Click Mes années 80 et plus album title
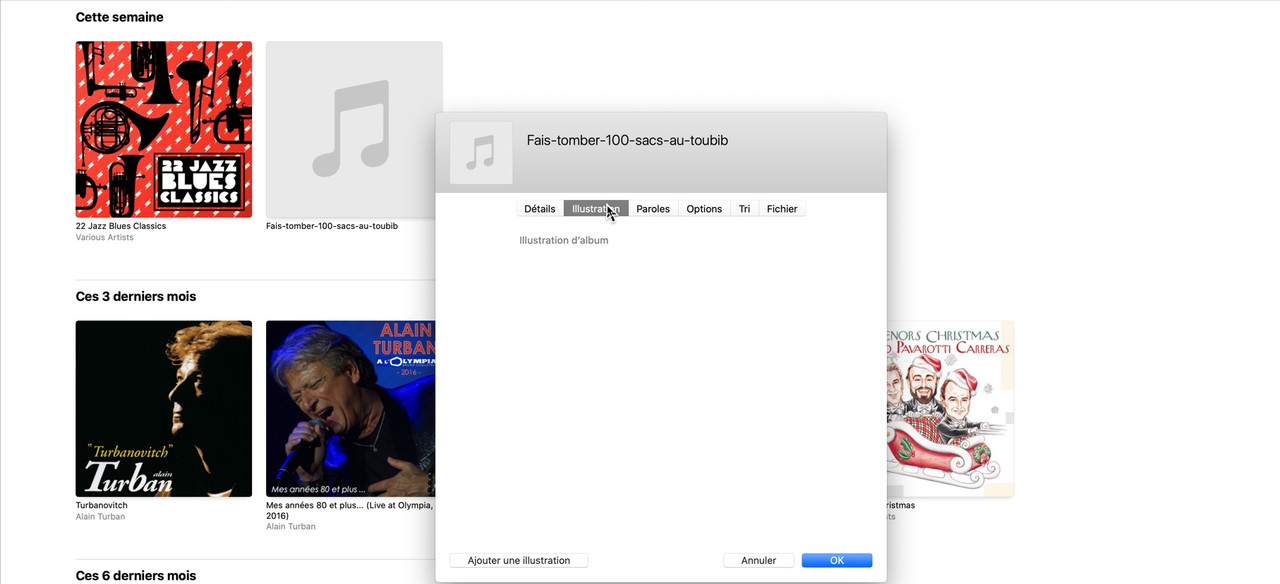Viewport: 1280px width, 584px height. [350, 510]
